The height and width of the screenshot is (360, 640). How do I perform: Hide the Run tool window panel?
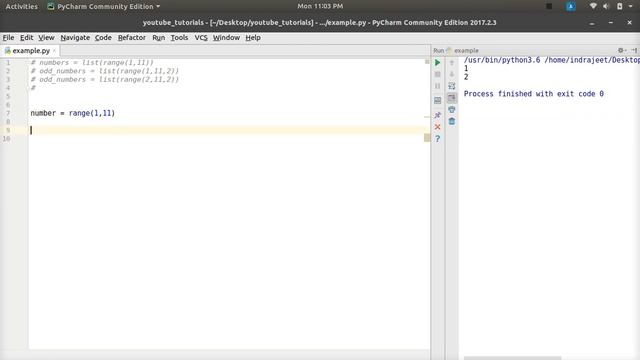[x=634, y=50]
